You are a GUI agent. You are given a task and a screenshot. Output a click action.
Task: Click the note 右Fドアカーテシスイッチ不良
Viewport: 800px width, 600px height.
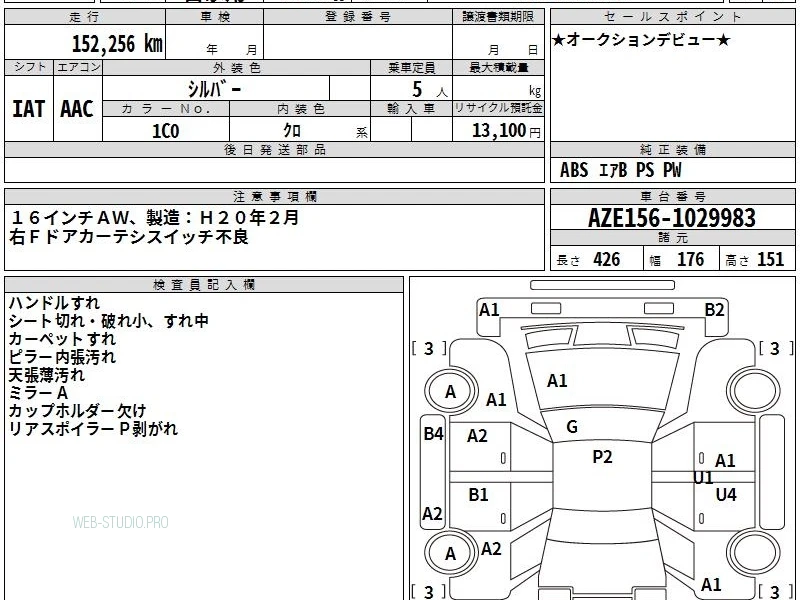pos(129,237)
